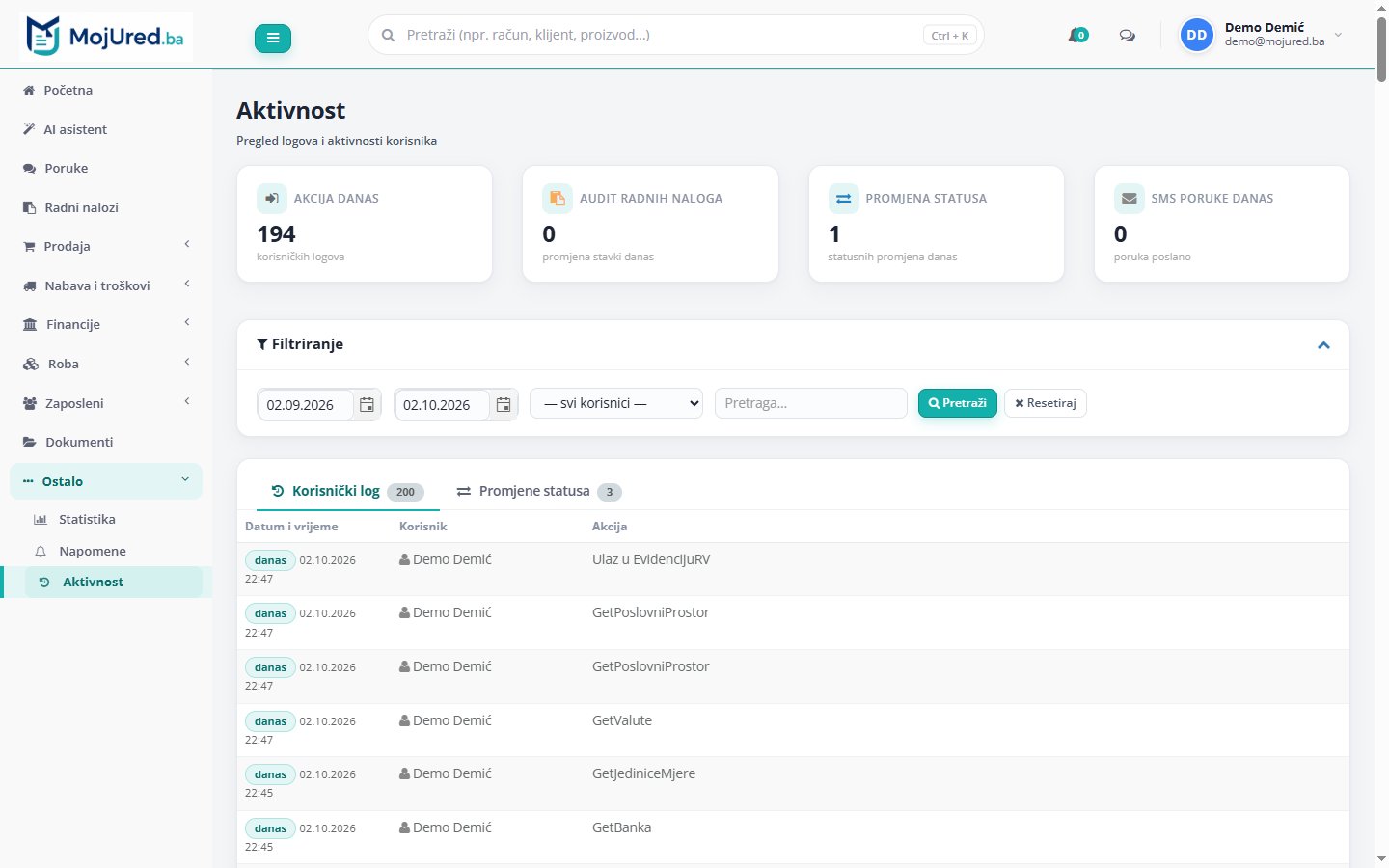The height and width of the screenshot is (868, 1389).
Task: Go to Početna in sidebar
Action: pos(106,90)
